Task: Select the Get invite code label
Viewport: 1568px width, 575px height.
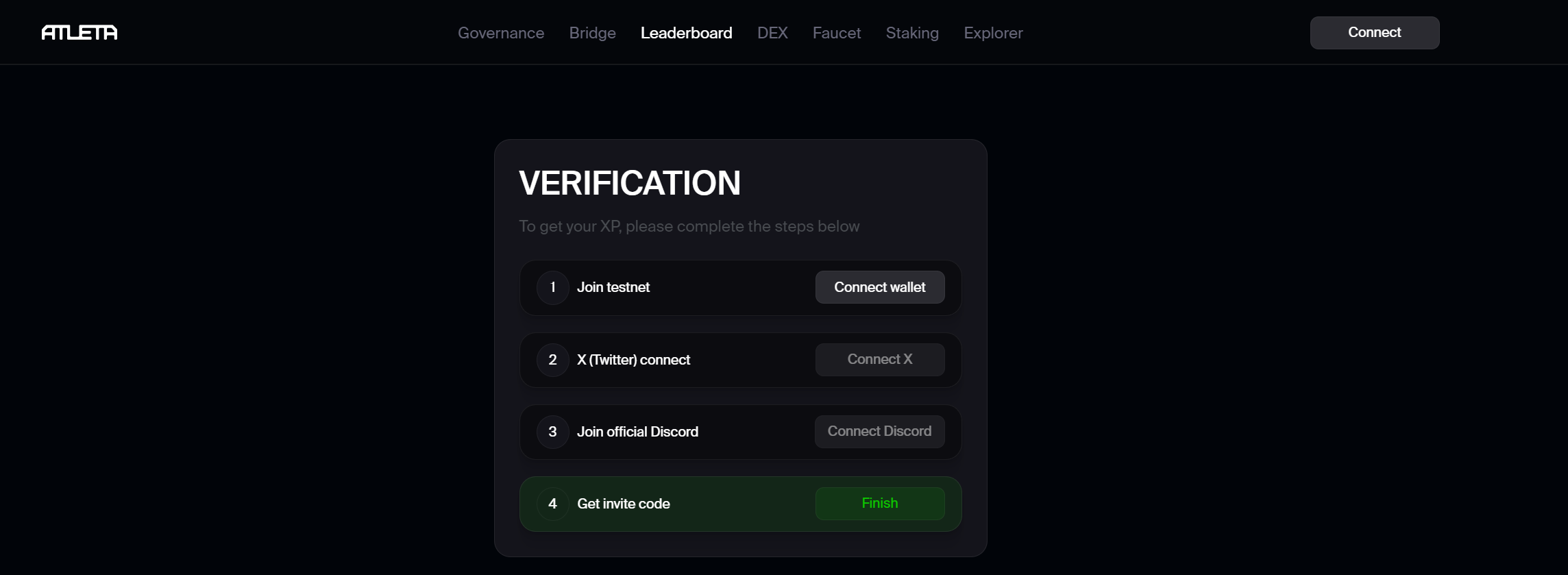Action: [624, 504]
